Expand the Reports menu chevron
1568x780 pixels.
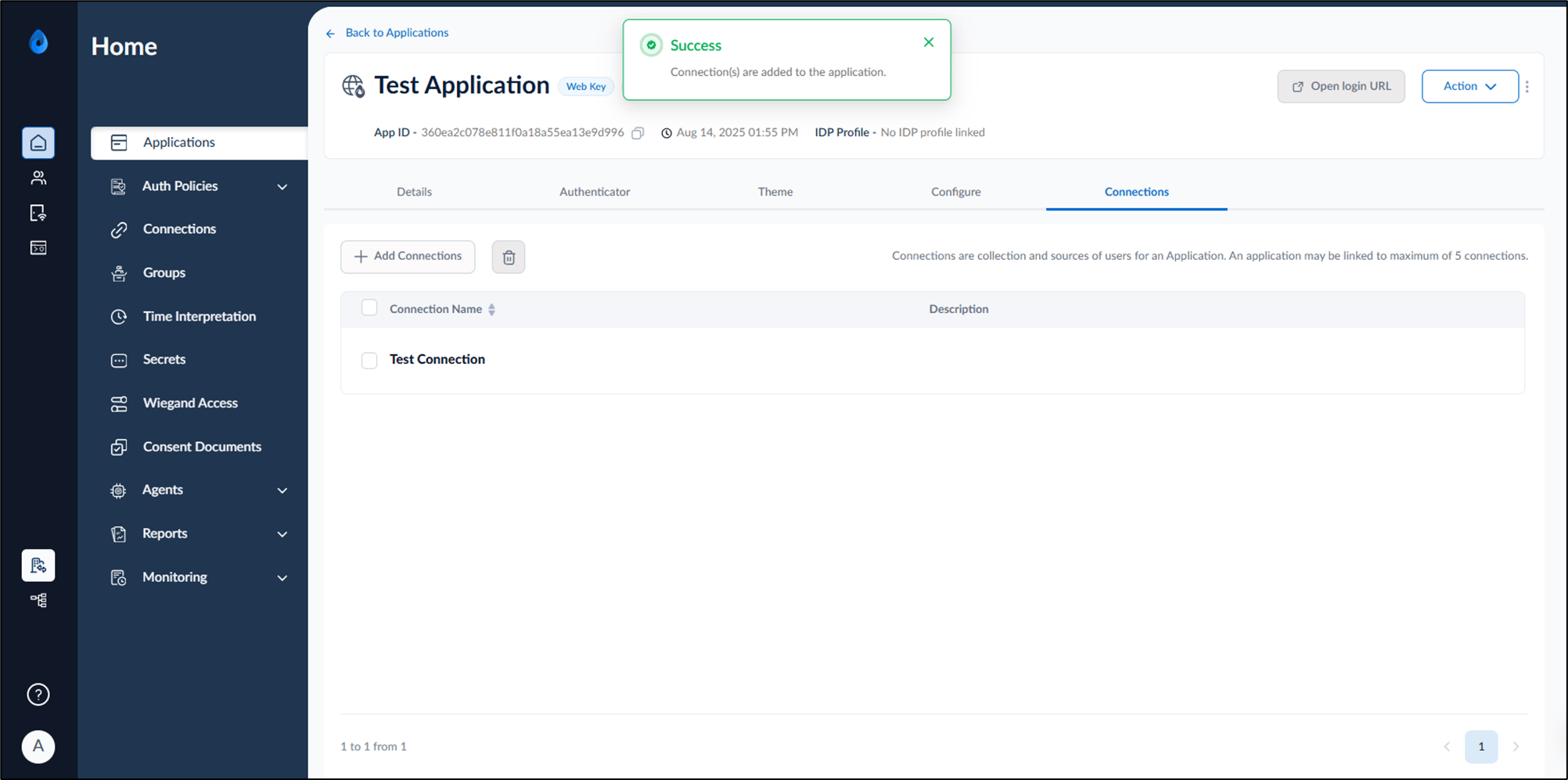(282, 534)
